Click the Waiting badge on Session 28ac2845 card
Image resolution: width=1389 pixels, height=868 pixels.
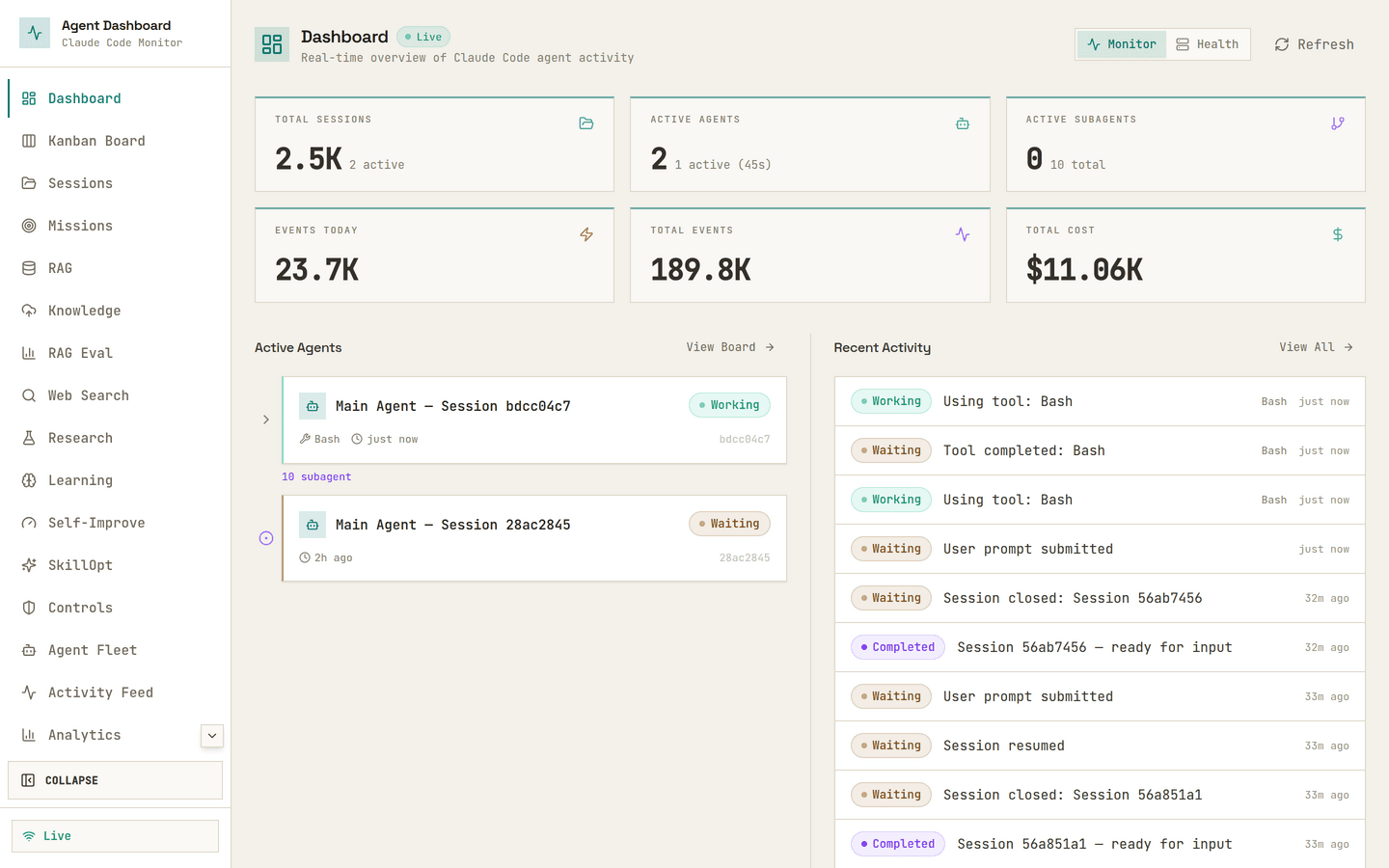pyautogui.click(x=729, y=524)
